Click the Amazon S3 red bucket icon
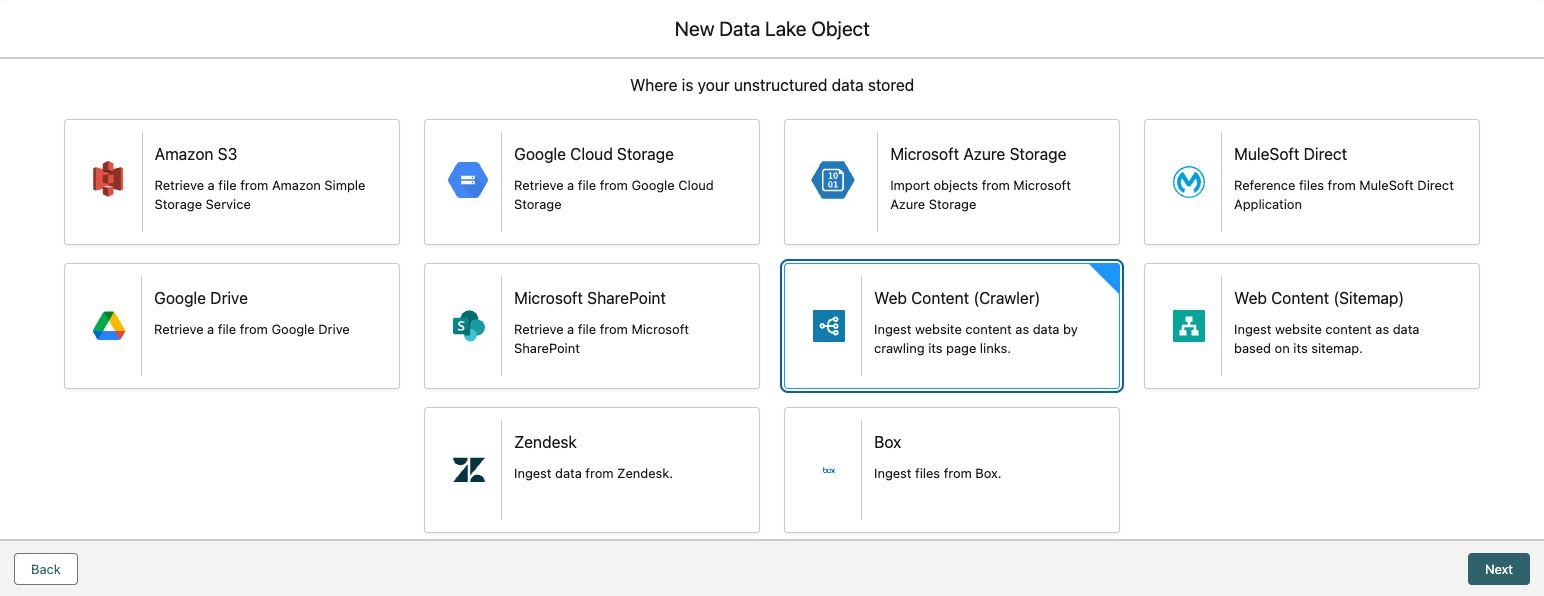 (108, 181)
